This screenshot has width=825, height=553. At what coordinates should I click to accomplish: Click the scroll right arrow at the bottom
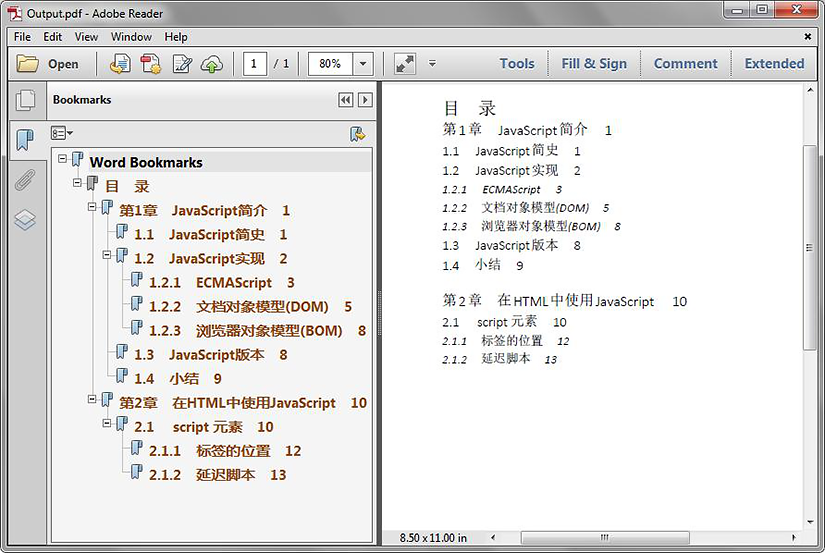(x=793, y=538)
